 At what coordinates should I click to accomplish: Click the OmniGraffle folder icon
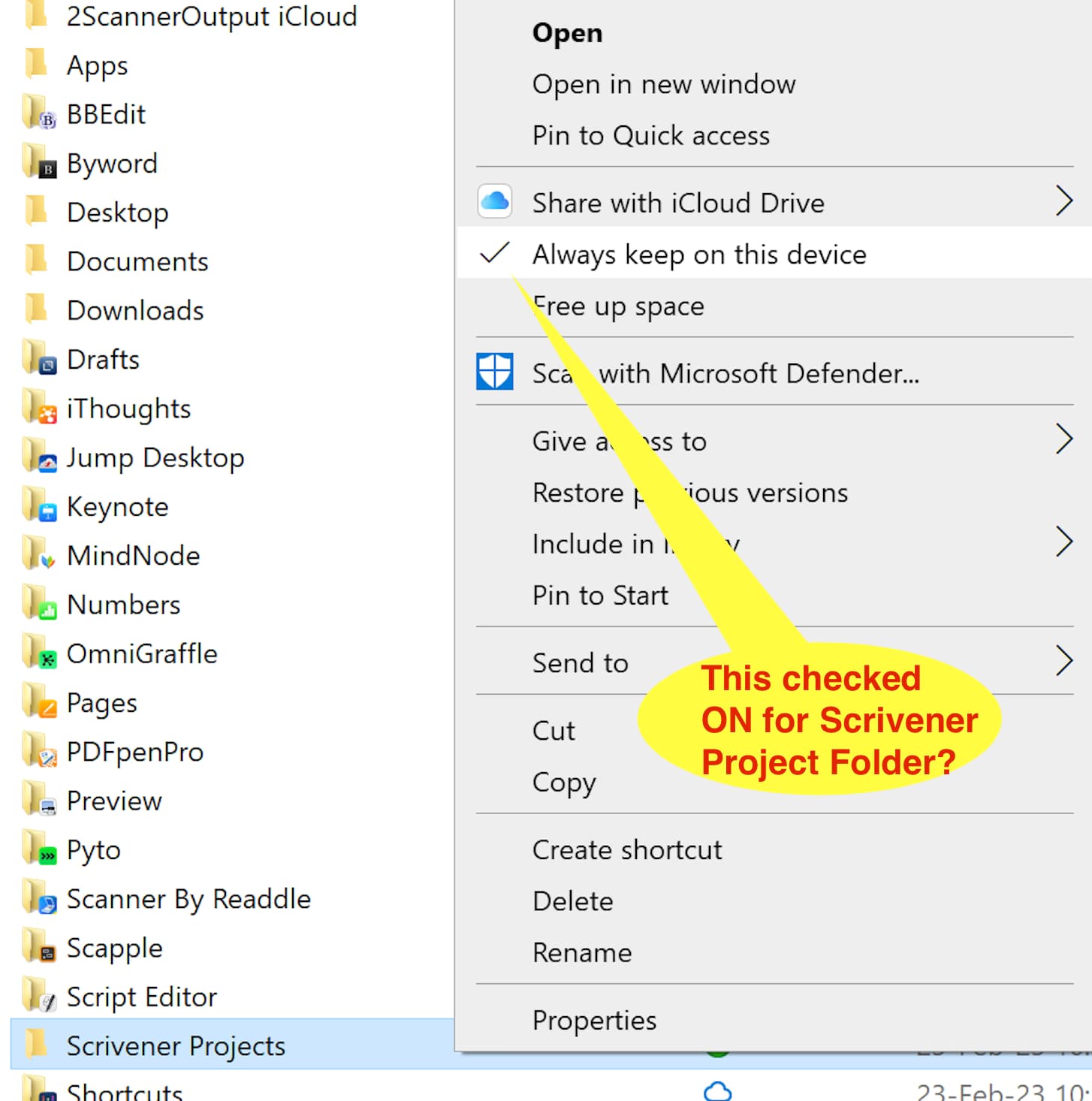[39, 653]
